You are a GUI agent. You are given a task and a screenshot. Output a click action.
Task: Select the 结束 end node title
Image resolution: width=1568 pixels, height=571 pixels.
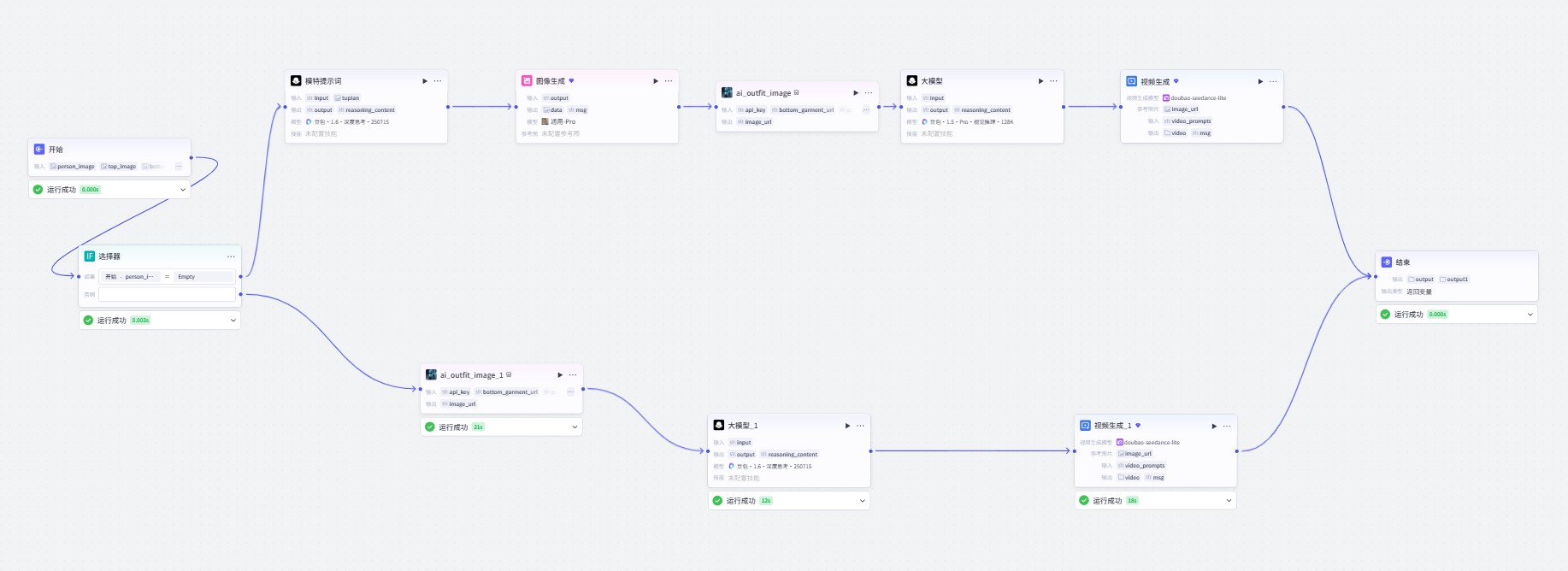(x=1403, y=262)
